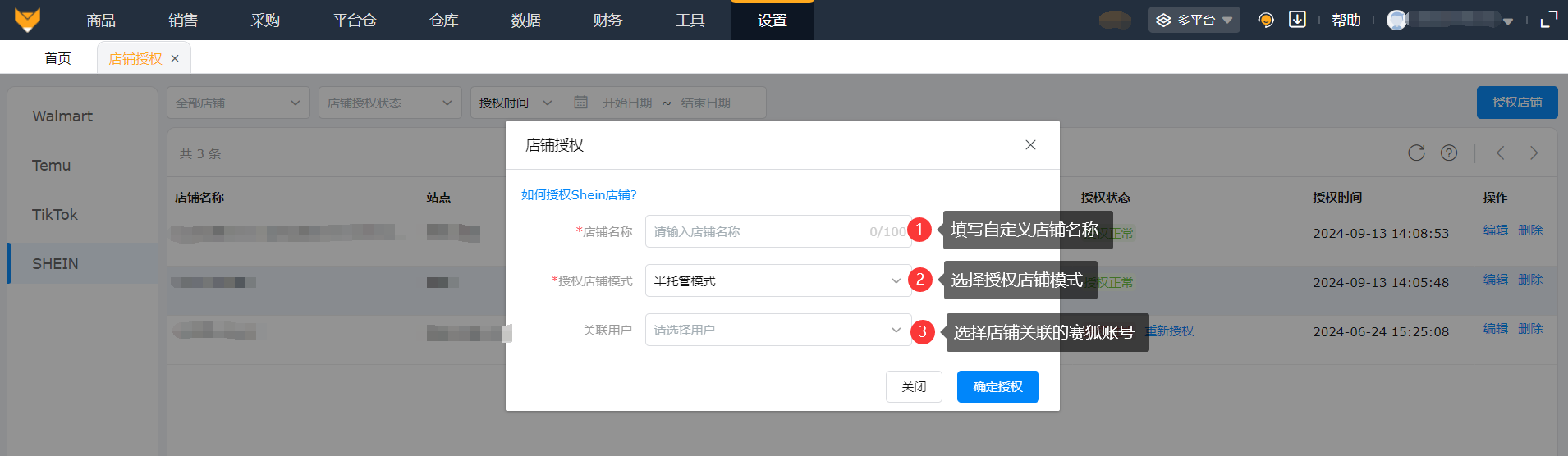This screenshot has height=456, width=1568.
Task: Delete the store authorized 2024-09-13 14:08:53
Action: coord(1530,230)
